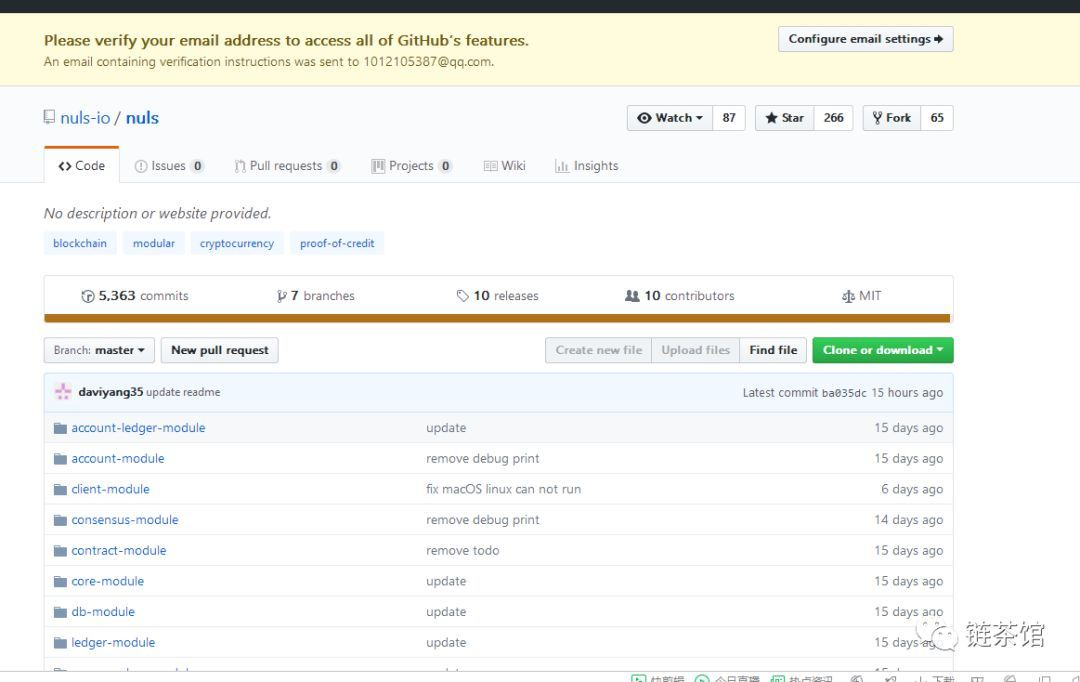The height and width of the screenshot is (682, 1080).
Task: Click the Find file button
Action: point(773,350)
